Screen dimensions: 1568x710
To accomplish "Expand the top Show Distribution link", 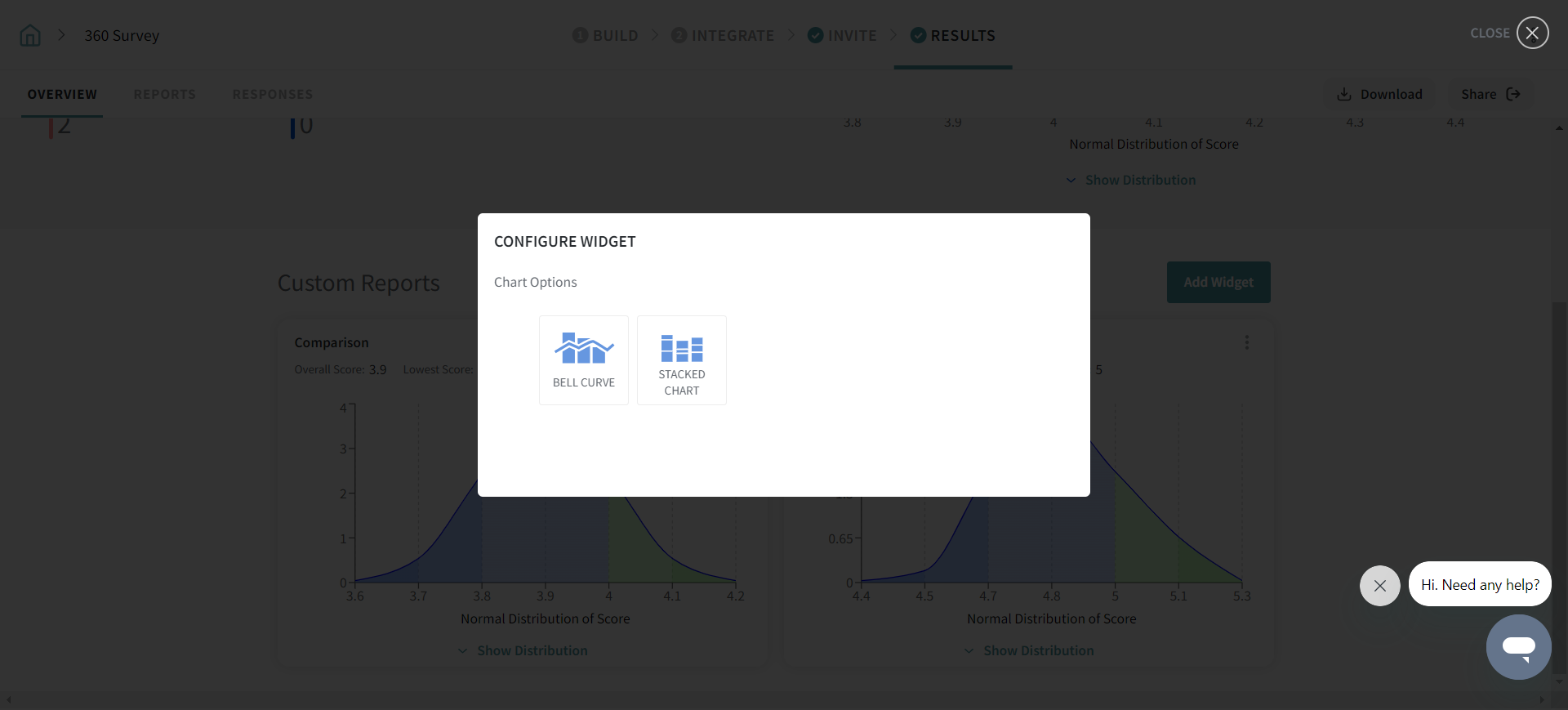I will pyautogui.click(x=1131, y=181).
